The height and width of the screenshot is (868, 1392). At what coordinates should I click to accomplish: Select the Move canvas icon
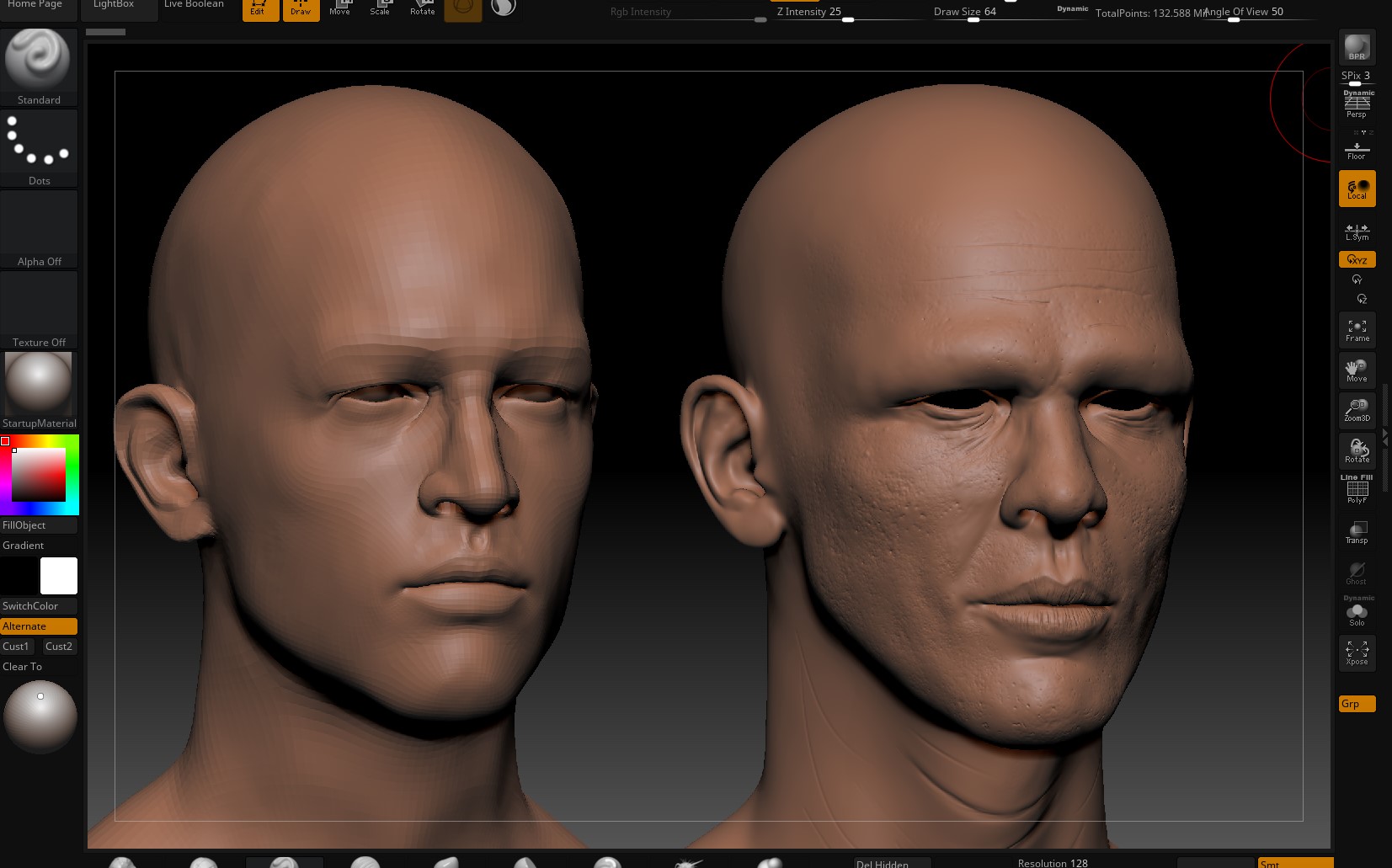pos(1357,370)
